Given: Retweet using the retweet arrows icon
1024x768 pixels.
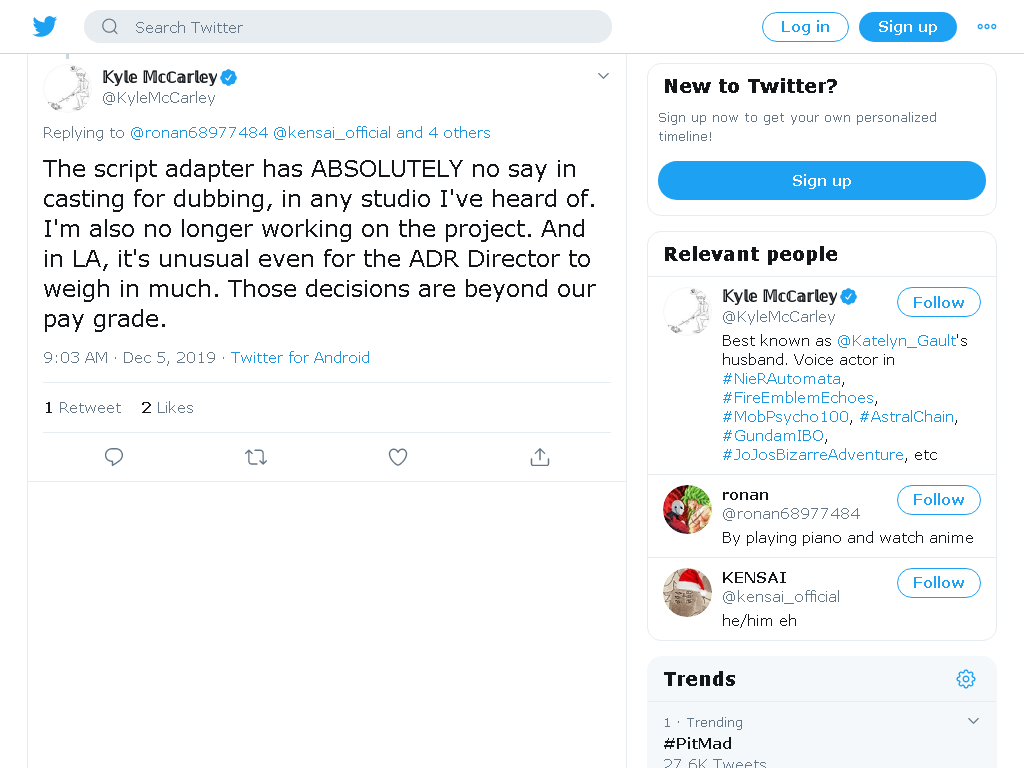Looking at the screenshot, I should (x=256, y=457).
